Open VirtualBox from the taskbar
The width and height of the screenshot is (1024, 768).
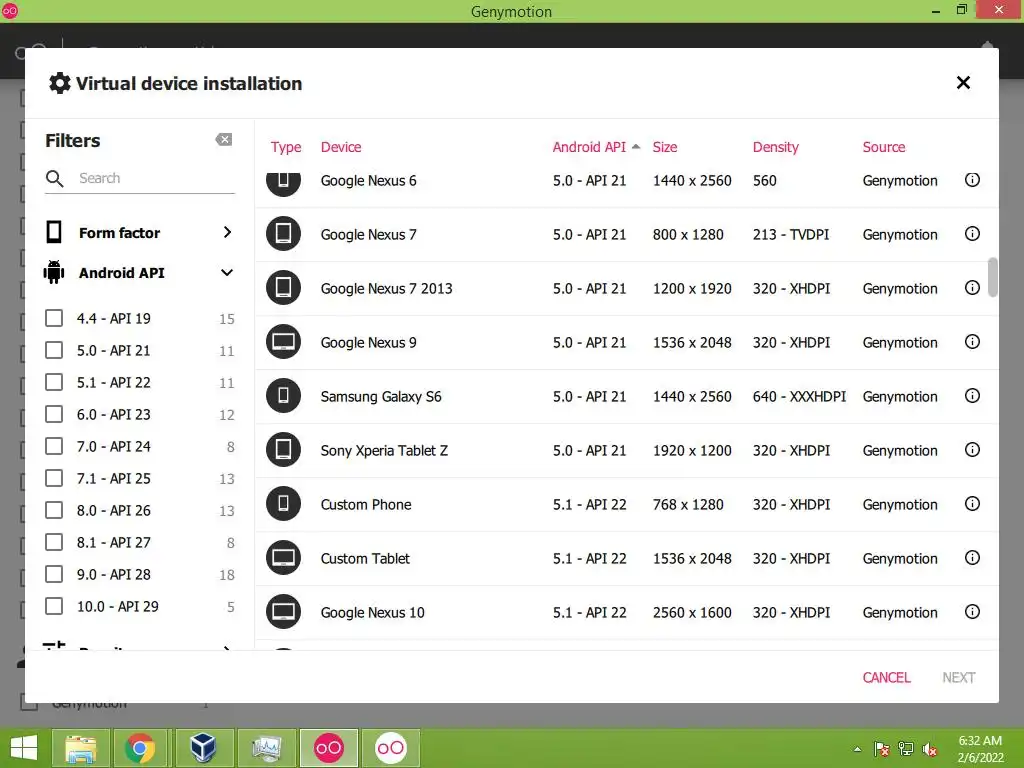coord(203,748)
